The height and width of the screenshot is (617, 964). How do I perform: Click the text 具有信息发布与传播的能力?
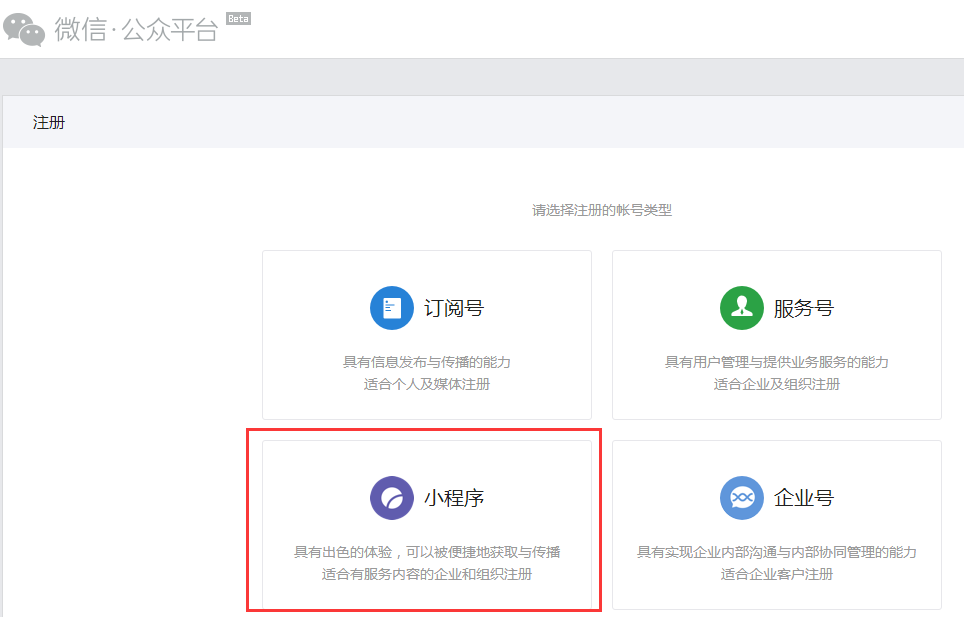click(x=427, y=362)
